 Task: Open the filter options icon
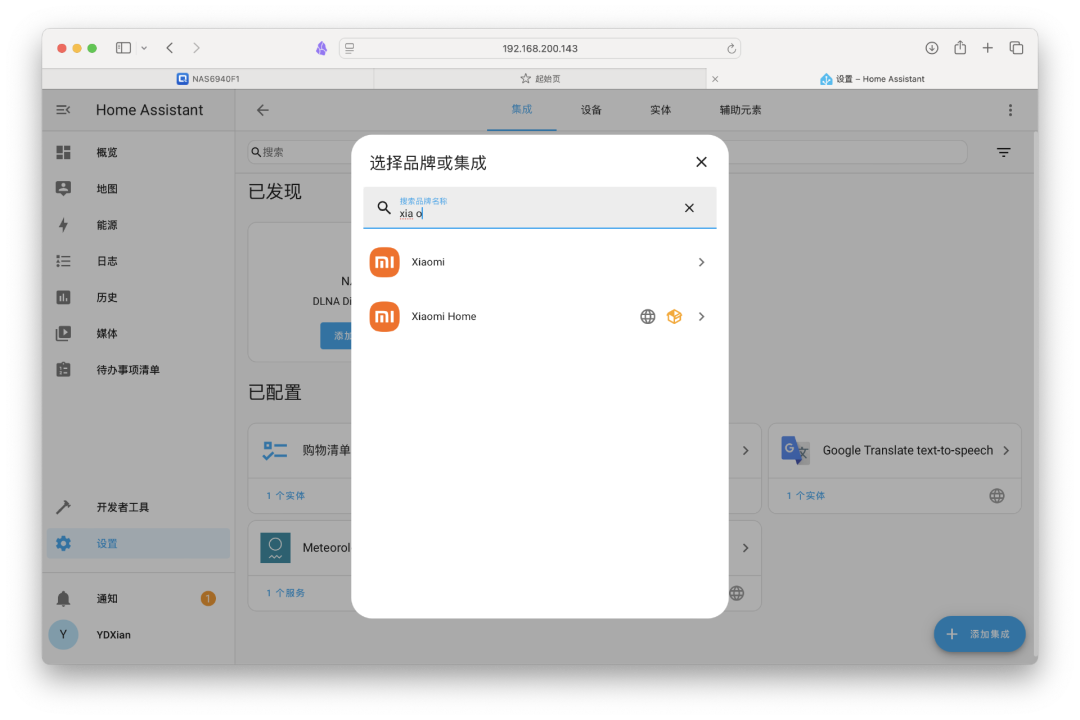click(1003, 152)
